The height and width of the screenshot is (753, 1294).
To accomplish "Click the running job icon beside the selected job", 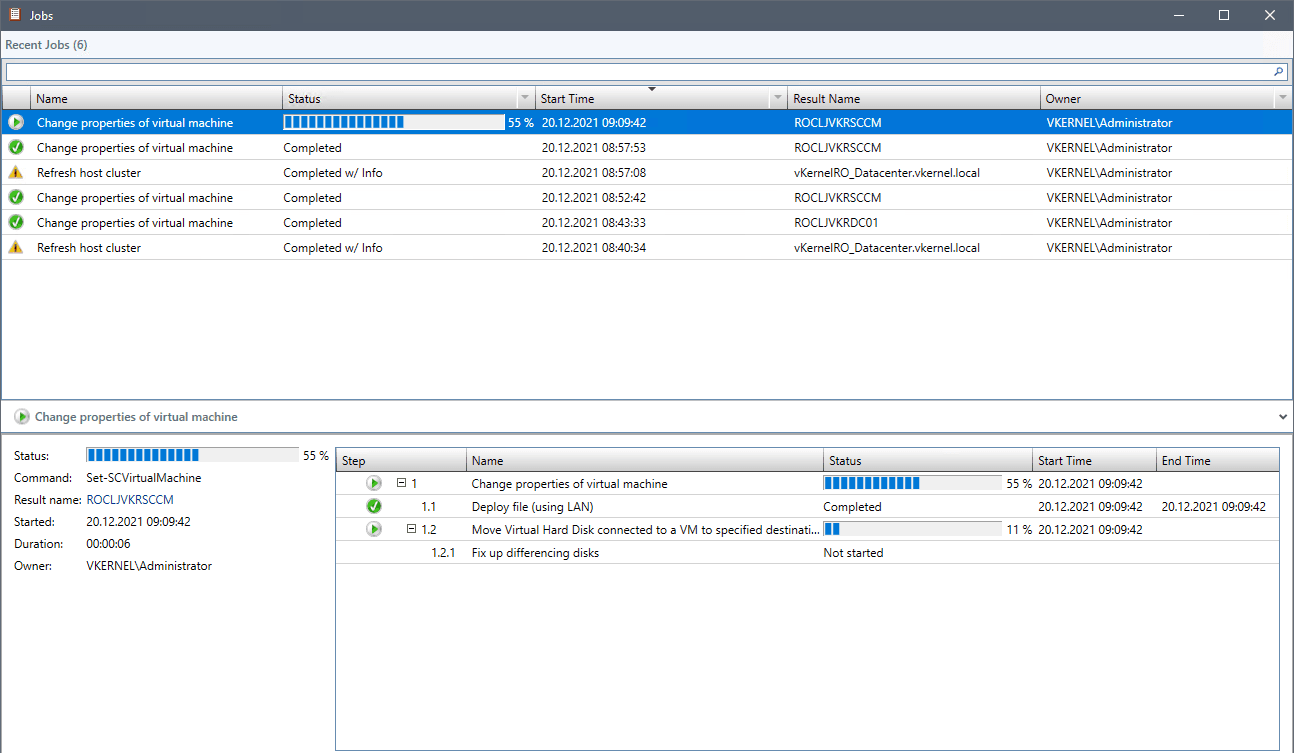I will click(x=16, y=122).
